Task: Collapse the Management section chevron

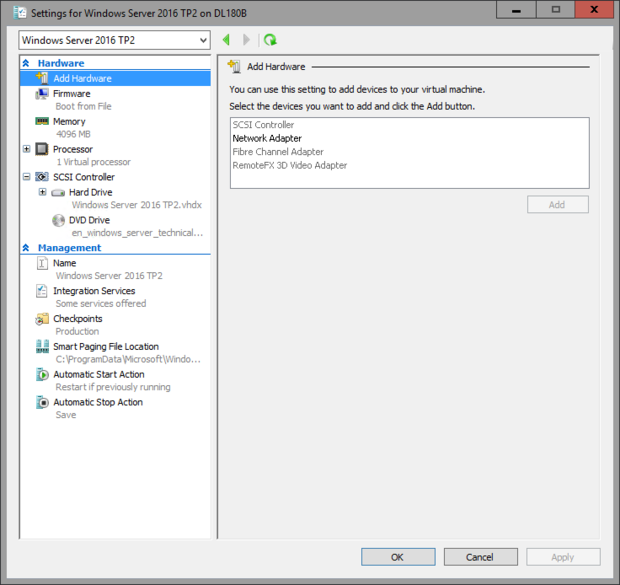Action: click(x=26, y=248)
